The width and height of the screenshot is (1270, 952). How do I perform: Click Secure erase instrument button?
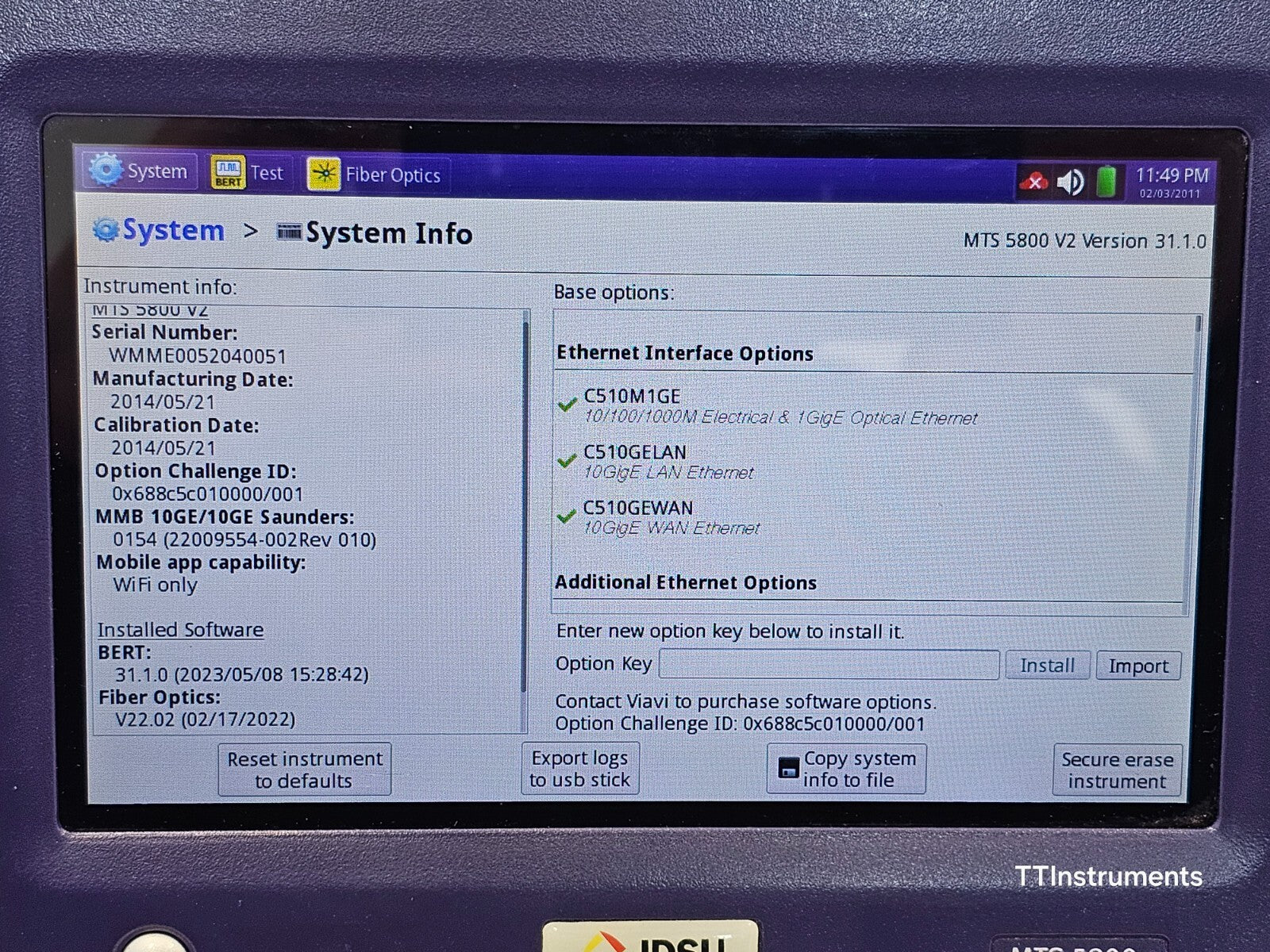point(1117,770)
